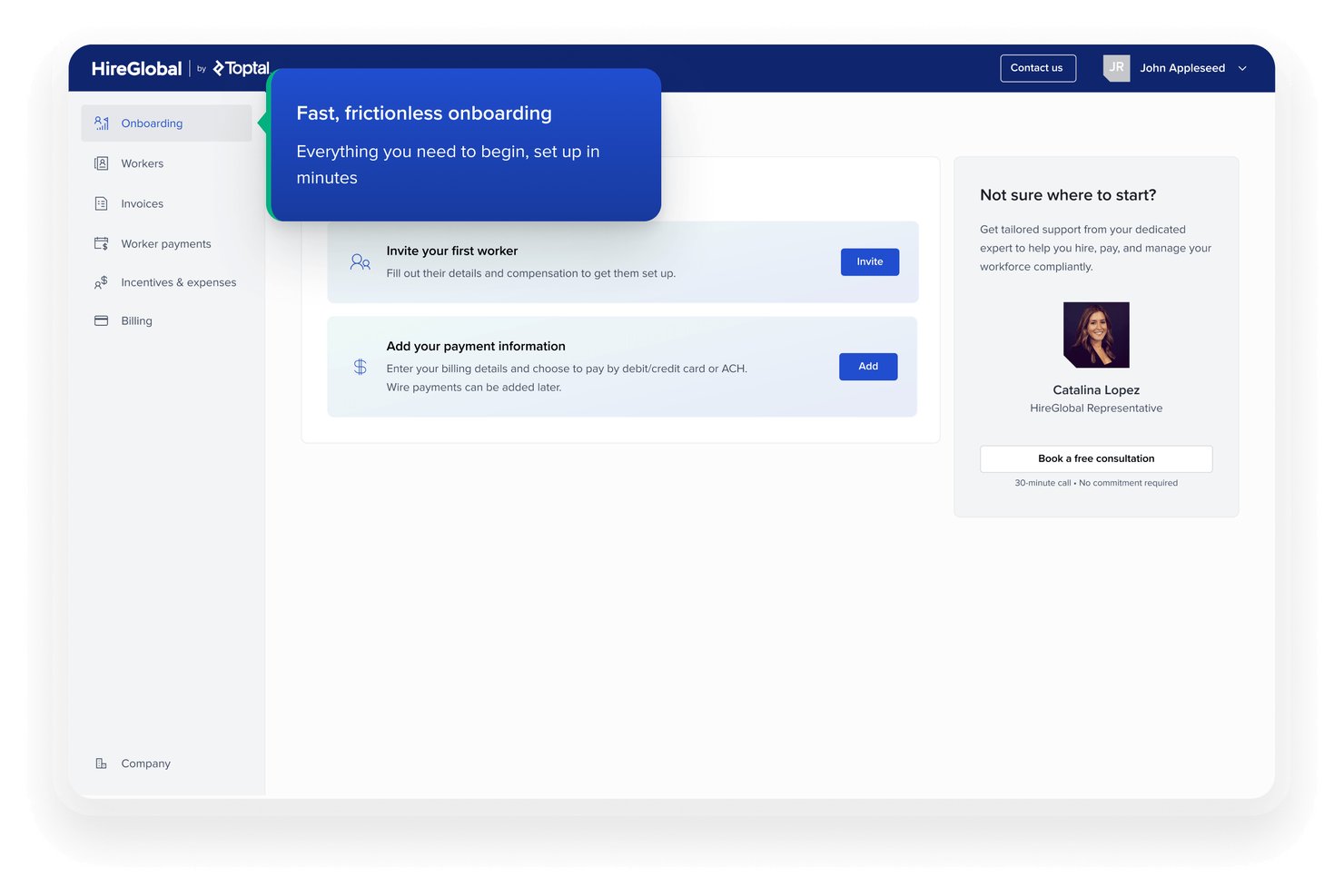Click the Worker payments calendar icon
This screenshot has width=1344, height=896.
[x=102, y=243]
